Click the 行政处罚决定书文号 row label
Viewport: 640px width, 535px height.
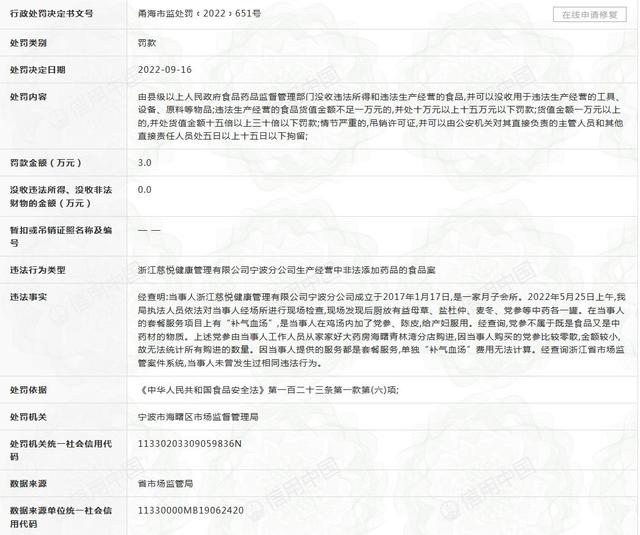[51, 15]
